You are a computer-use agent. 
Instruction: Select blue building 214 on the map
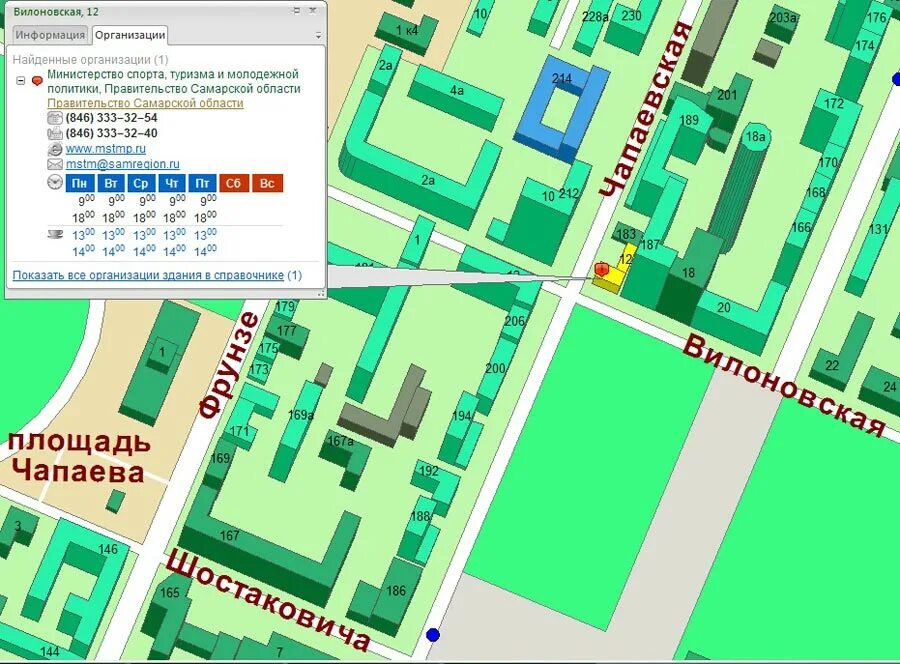[560, 109]
